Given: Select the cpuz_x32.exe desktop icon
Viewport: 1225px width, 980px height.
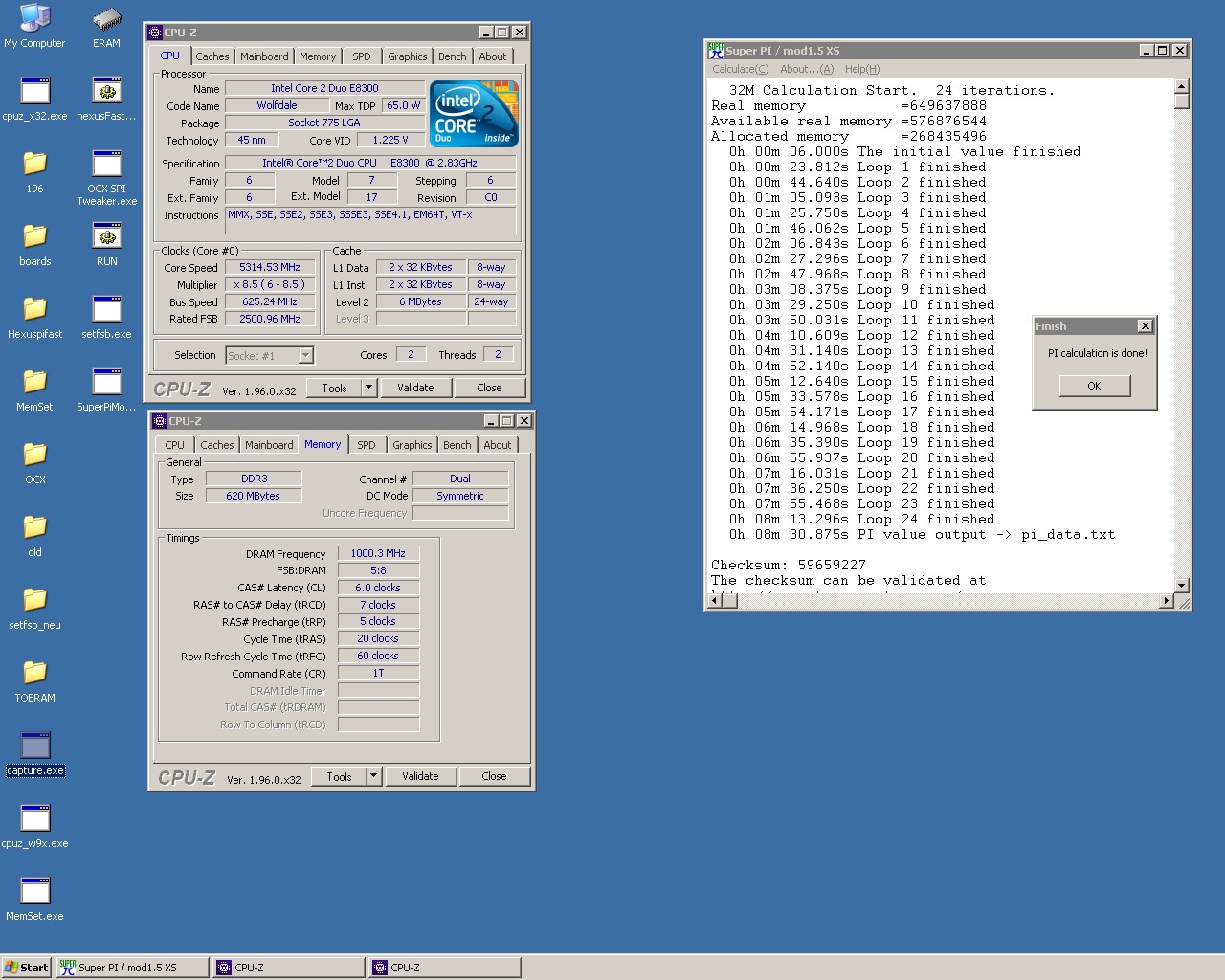Looking at the screenshot, I should pyautogui.click(x=34, y=100).
